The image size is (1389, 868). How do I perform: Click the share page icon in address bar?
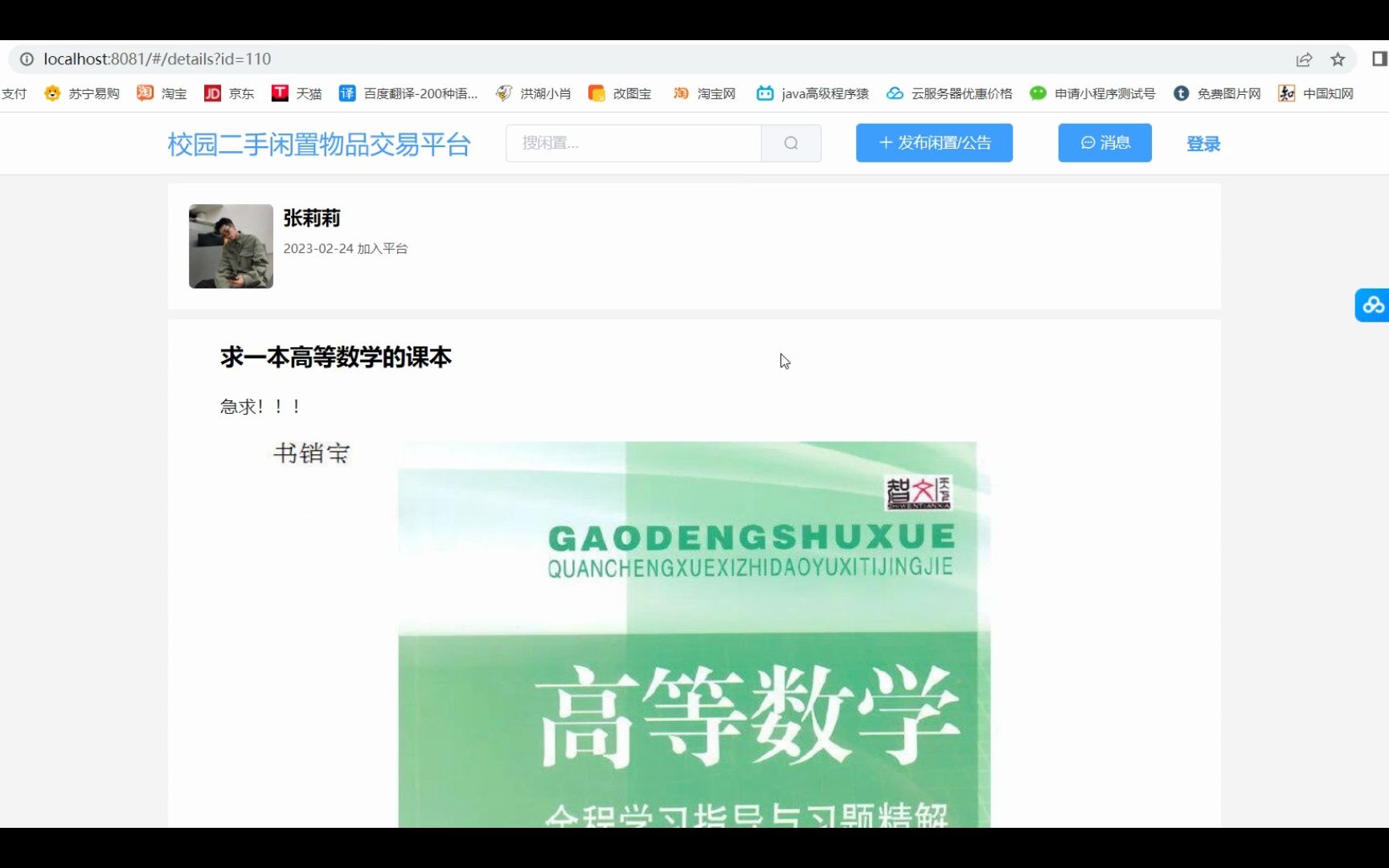pos(1304,59)
